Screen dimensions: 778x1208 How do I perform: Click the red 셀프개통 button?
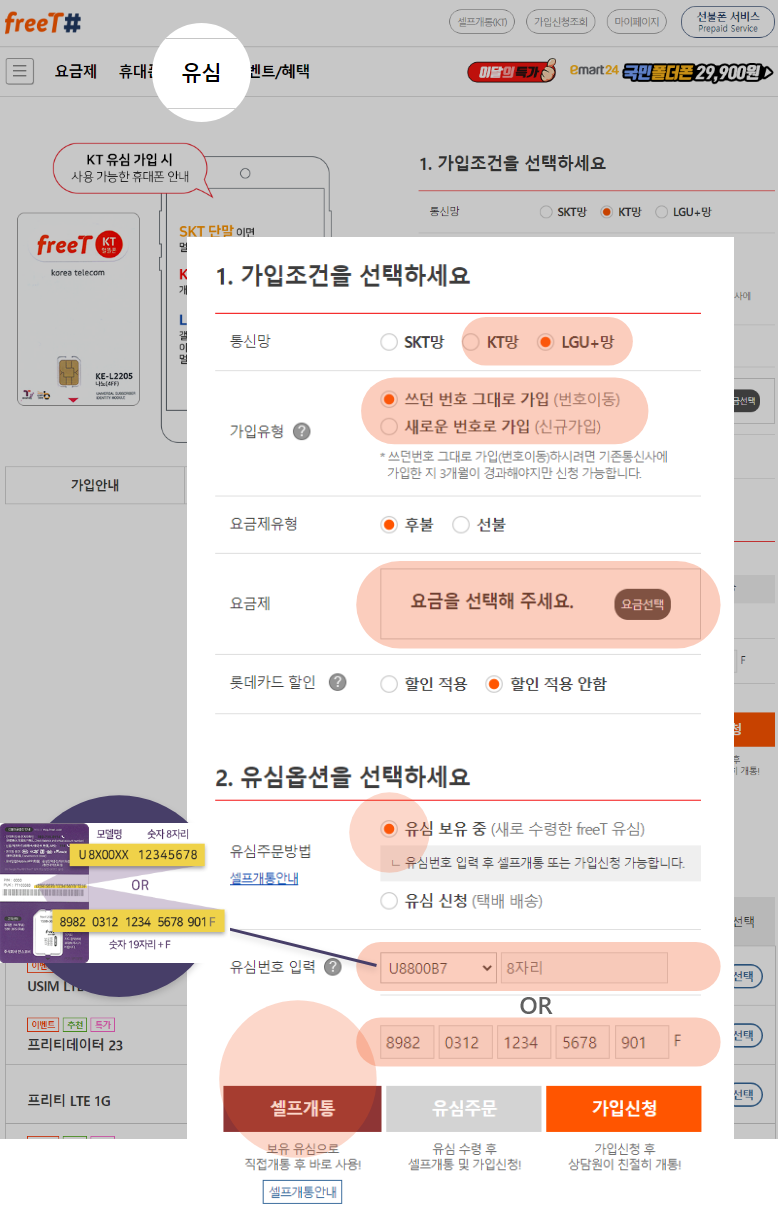point(303,1108)
